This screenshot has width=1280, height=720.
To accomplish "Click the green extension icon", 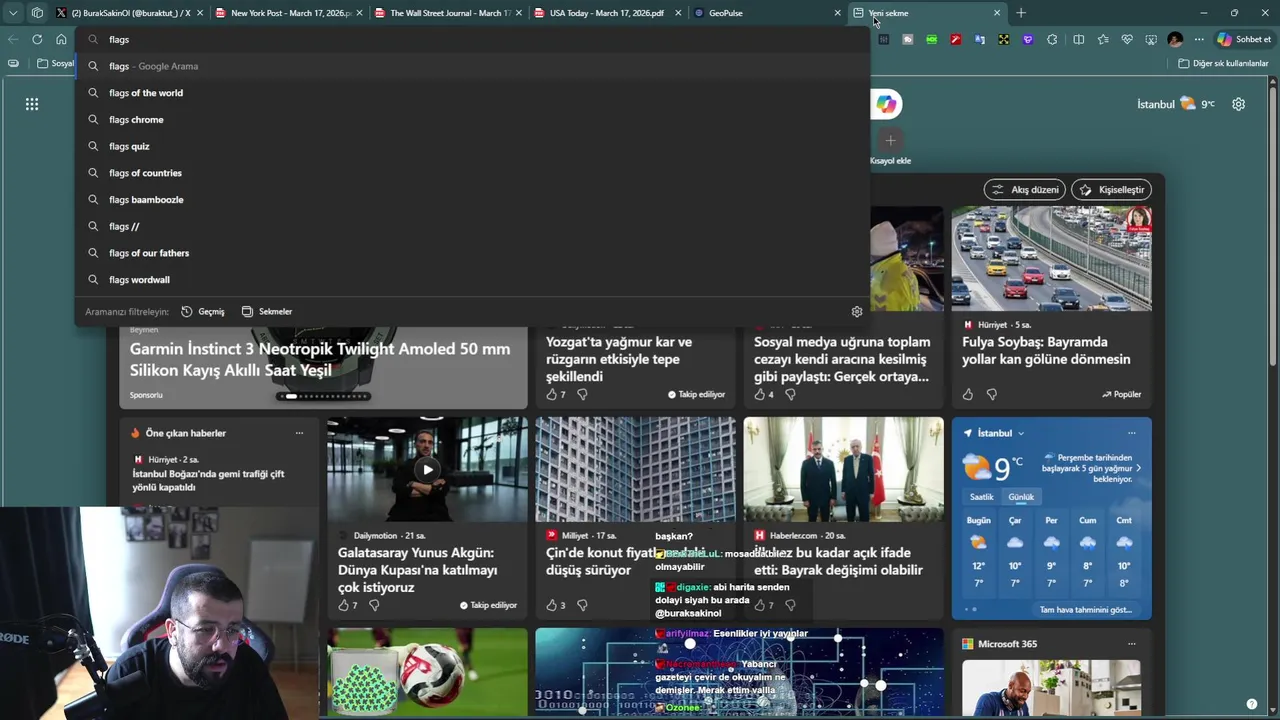I will click(x=932, y=39).
